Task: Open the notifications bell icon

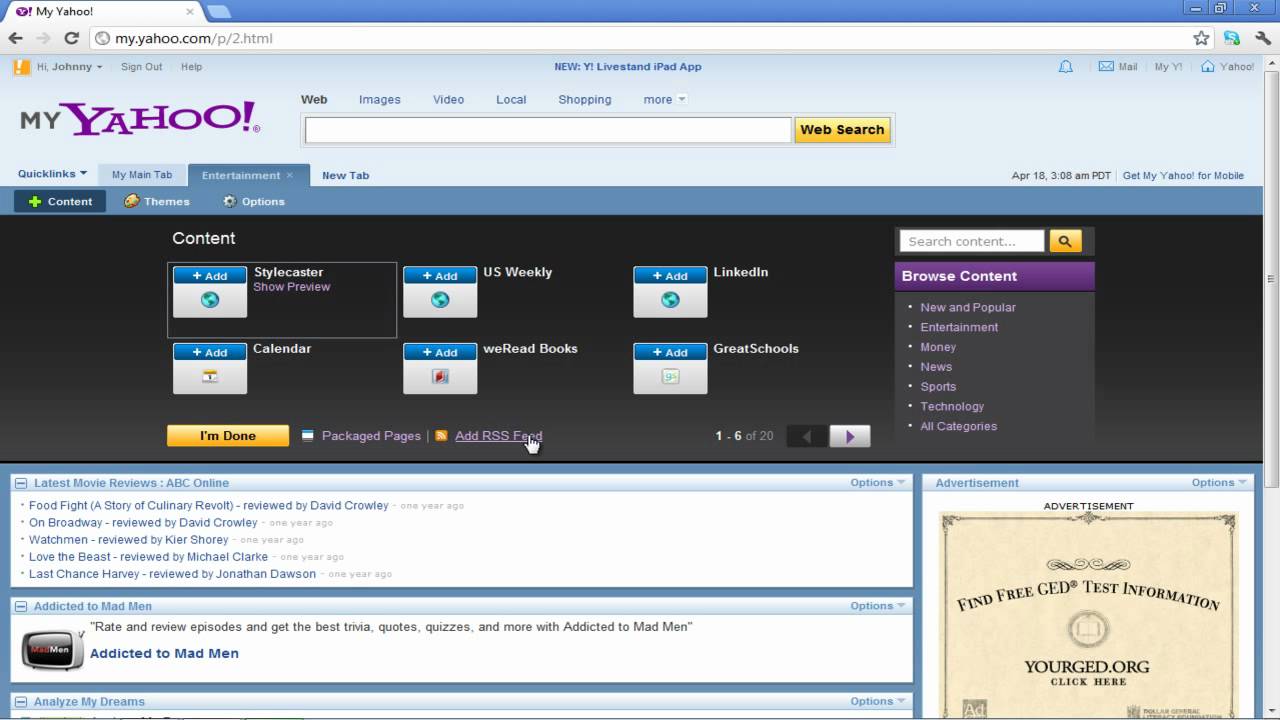Action: coord(1066,67)
